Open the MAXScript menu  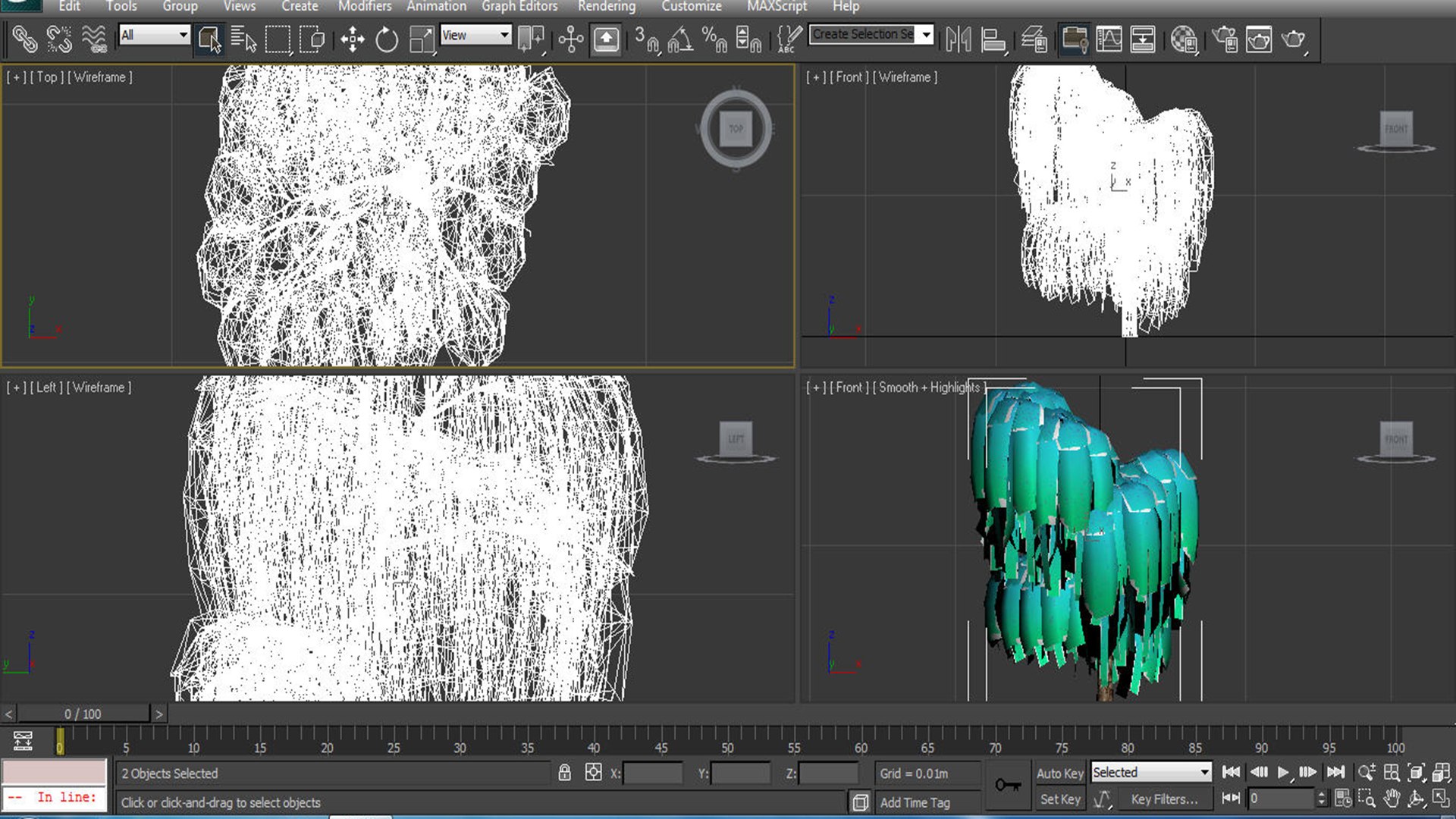coord(777,6)
